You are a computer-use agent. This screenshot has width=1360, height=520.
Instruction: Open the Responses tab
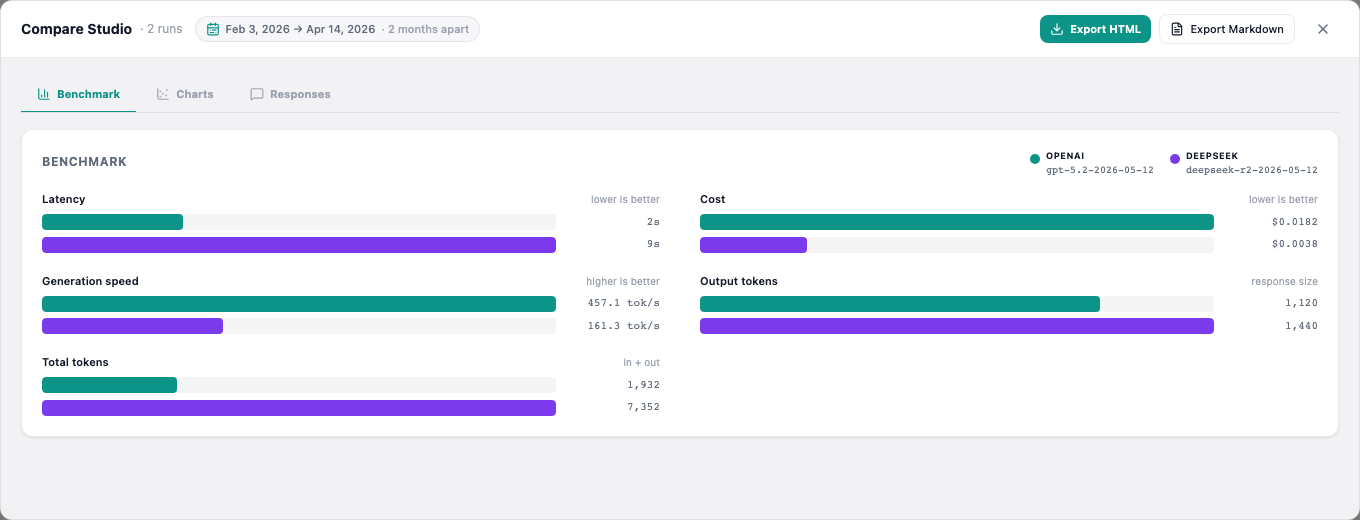click(290, 94)
